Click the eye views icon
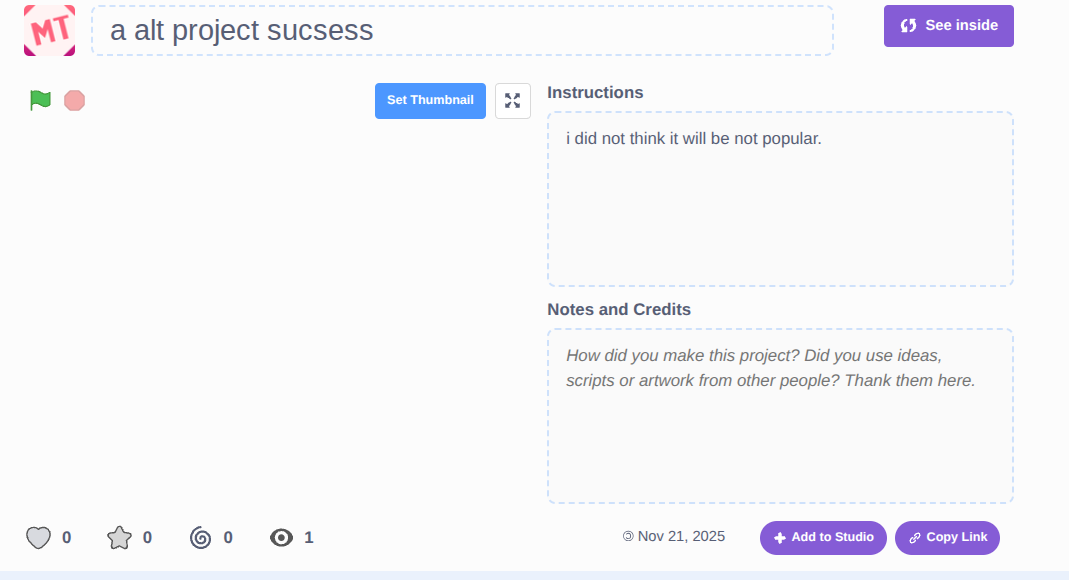The image size is (1069, 580). pyautogui.click(x=282, y=538)
